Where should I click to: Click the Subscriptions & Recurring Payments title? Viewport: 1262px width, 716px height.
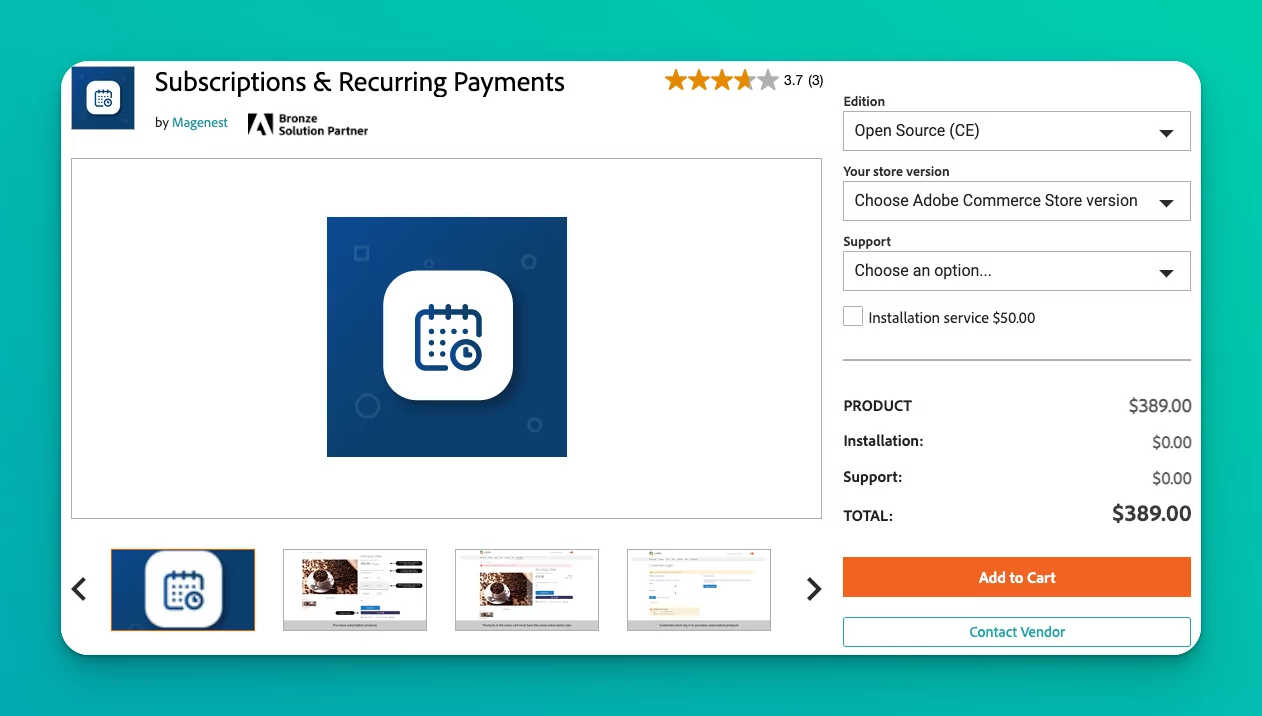pyautogui.click(x=360, y=82)
